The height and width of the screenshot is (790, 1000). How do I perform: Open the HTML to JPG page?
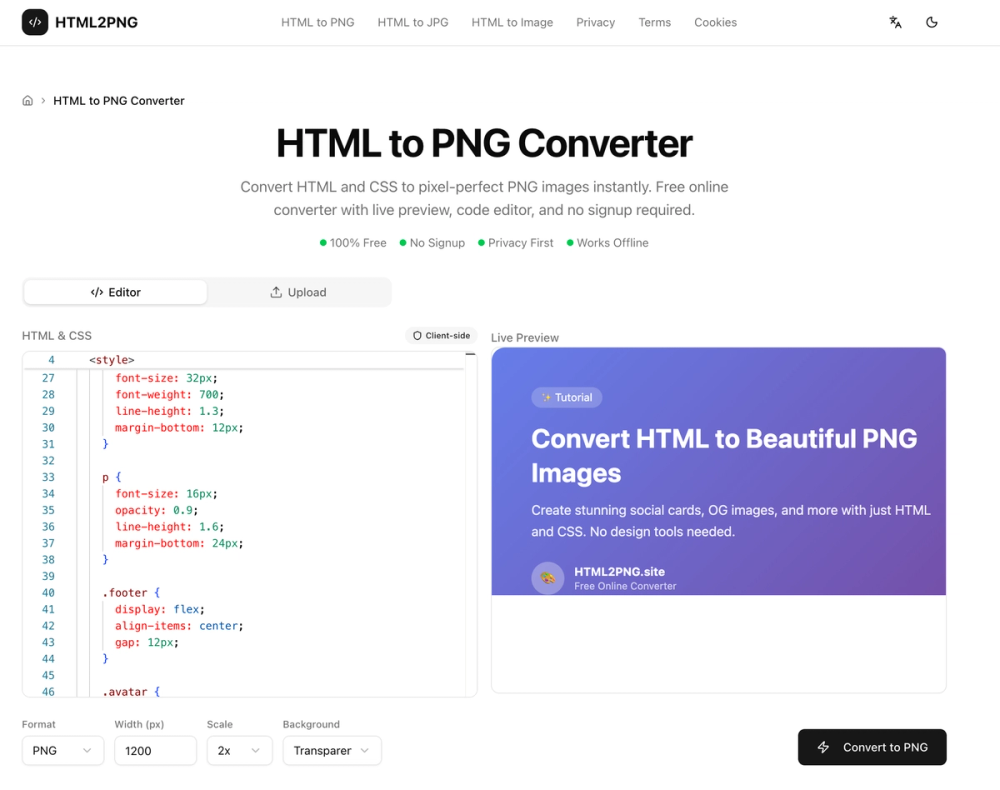[x=412, y=22]
